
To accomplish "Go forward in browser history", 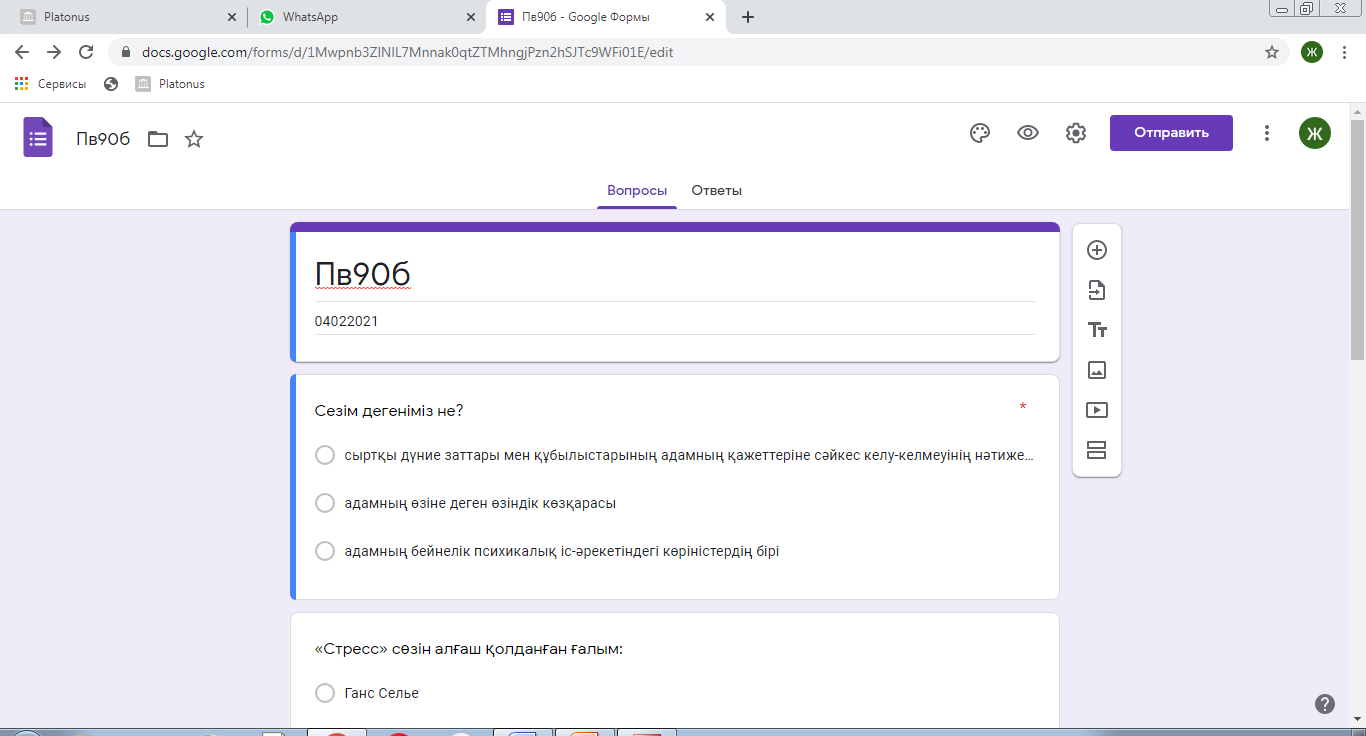I will coord(54,52).
